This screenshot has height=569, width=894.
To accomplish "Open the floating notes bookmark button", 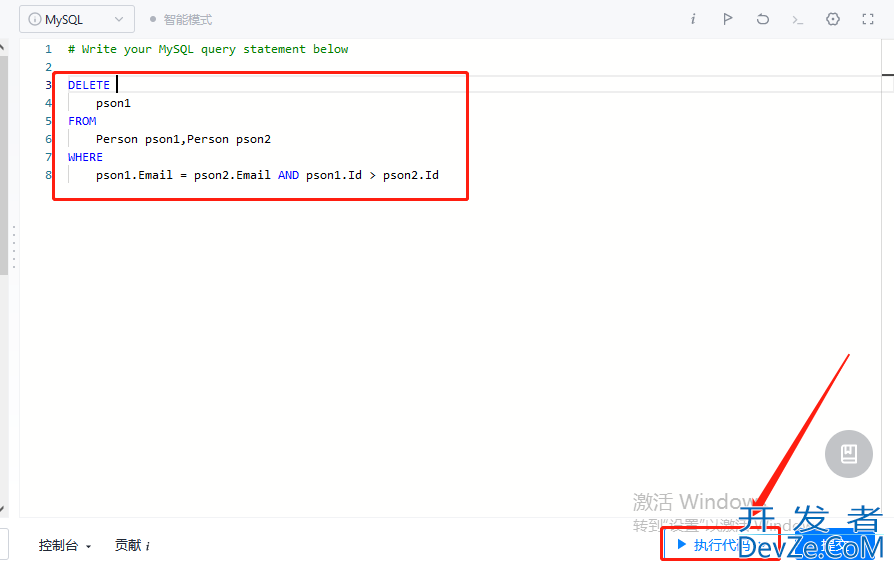I will (x=848, y=454).
